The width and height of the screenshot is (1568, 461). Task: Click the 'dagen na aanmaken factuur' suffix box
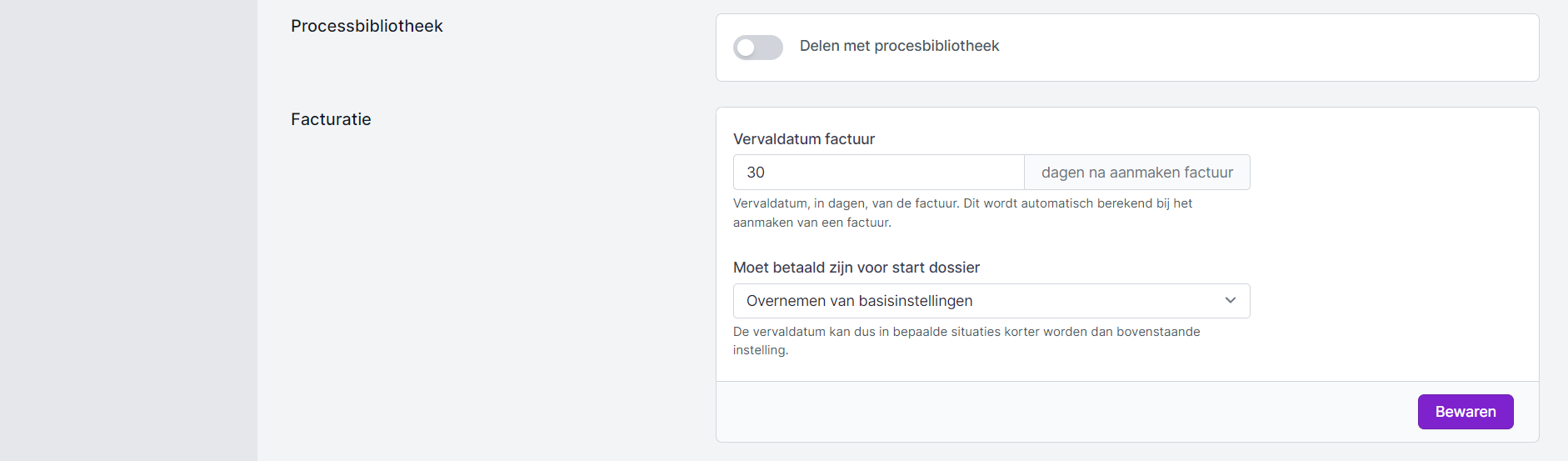[1136, 173]
